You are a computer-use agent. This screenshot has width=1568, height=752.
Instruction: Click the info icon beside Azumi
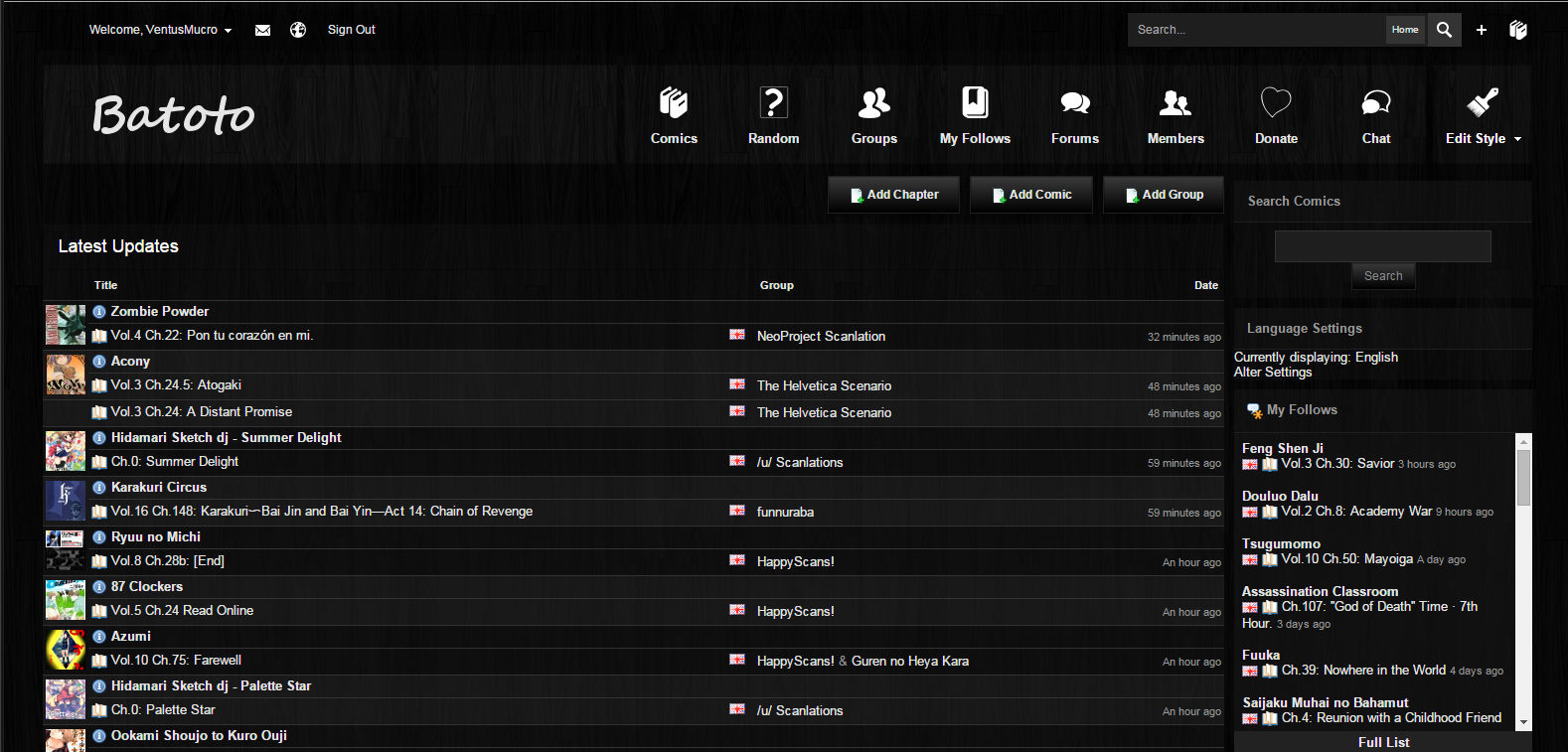pos(99,637)
